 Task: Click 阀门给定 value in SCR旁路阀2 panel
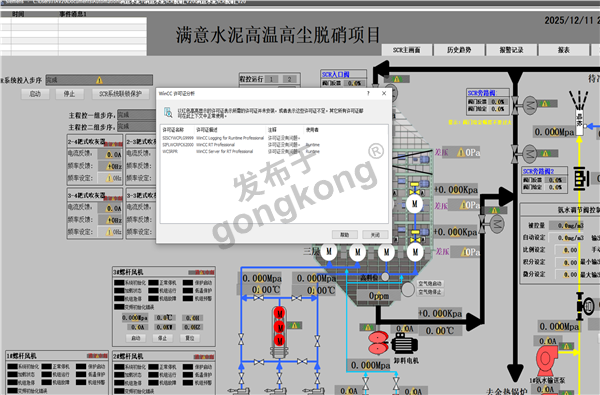[555, 187]
